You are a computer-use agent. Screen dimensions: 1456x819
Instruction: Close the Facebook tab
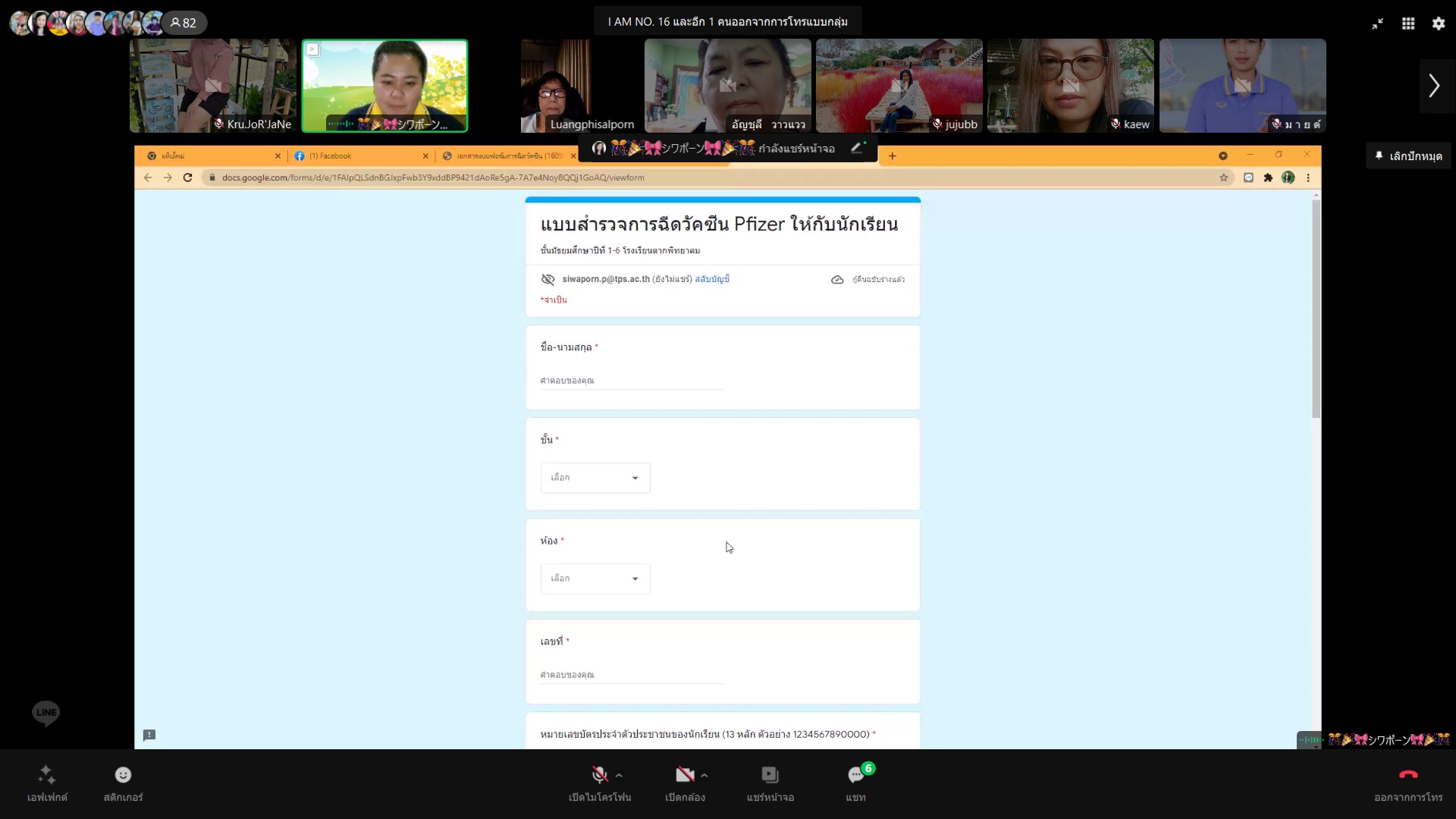[425, 156]
